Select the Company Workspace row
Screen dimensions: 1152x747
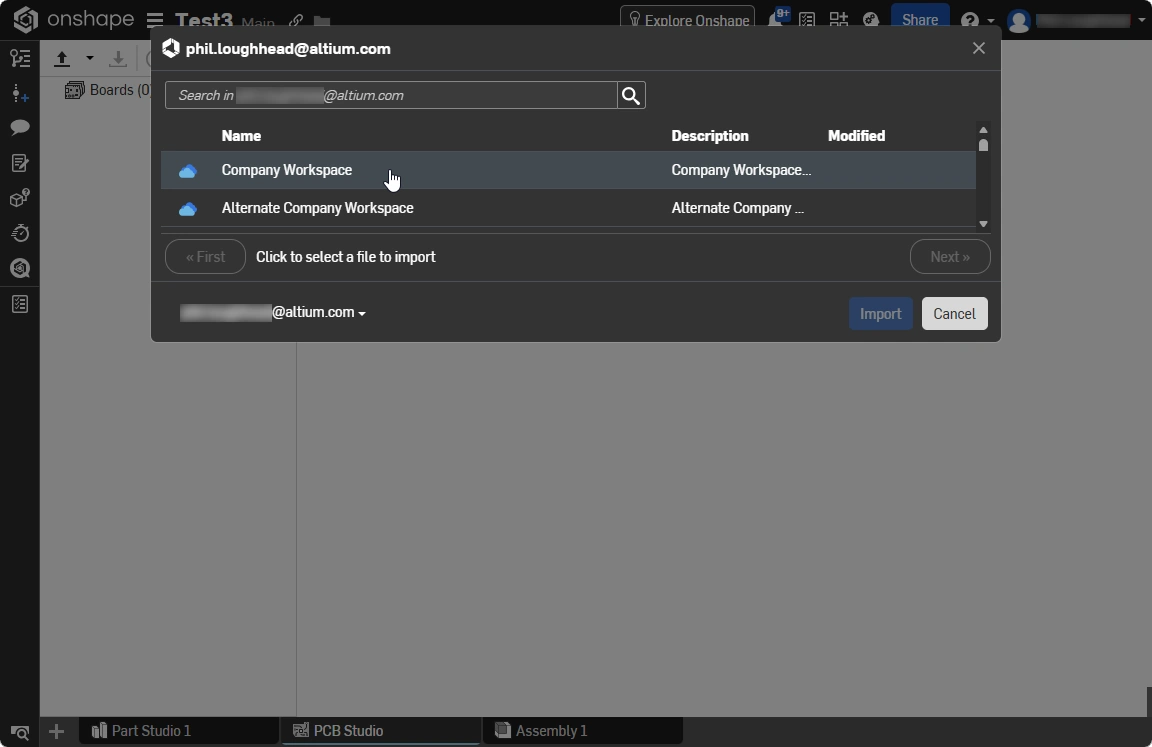coord(568,170)
